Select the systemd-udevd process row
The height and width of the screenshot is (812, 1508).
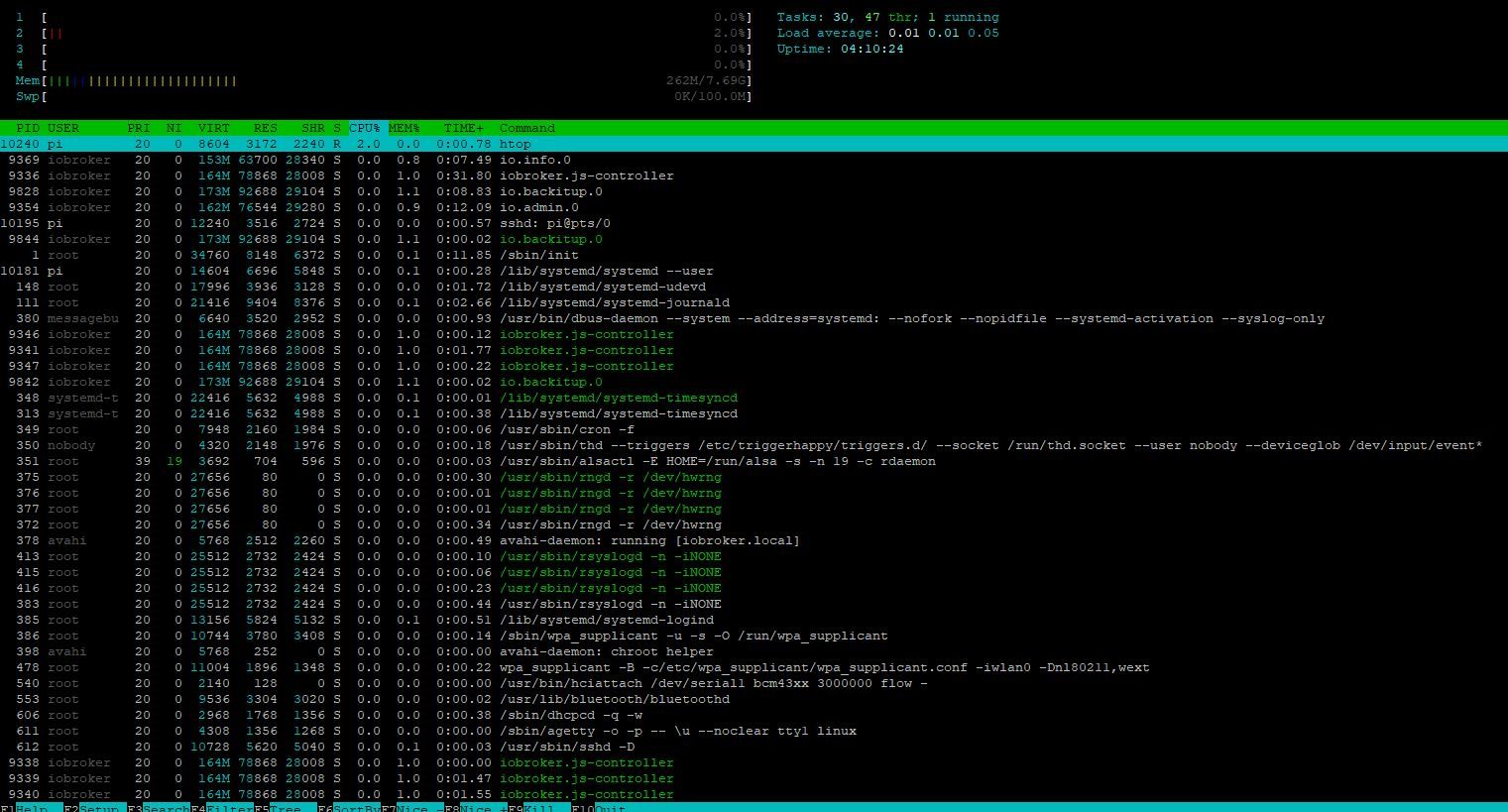coord(754,287)
